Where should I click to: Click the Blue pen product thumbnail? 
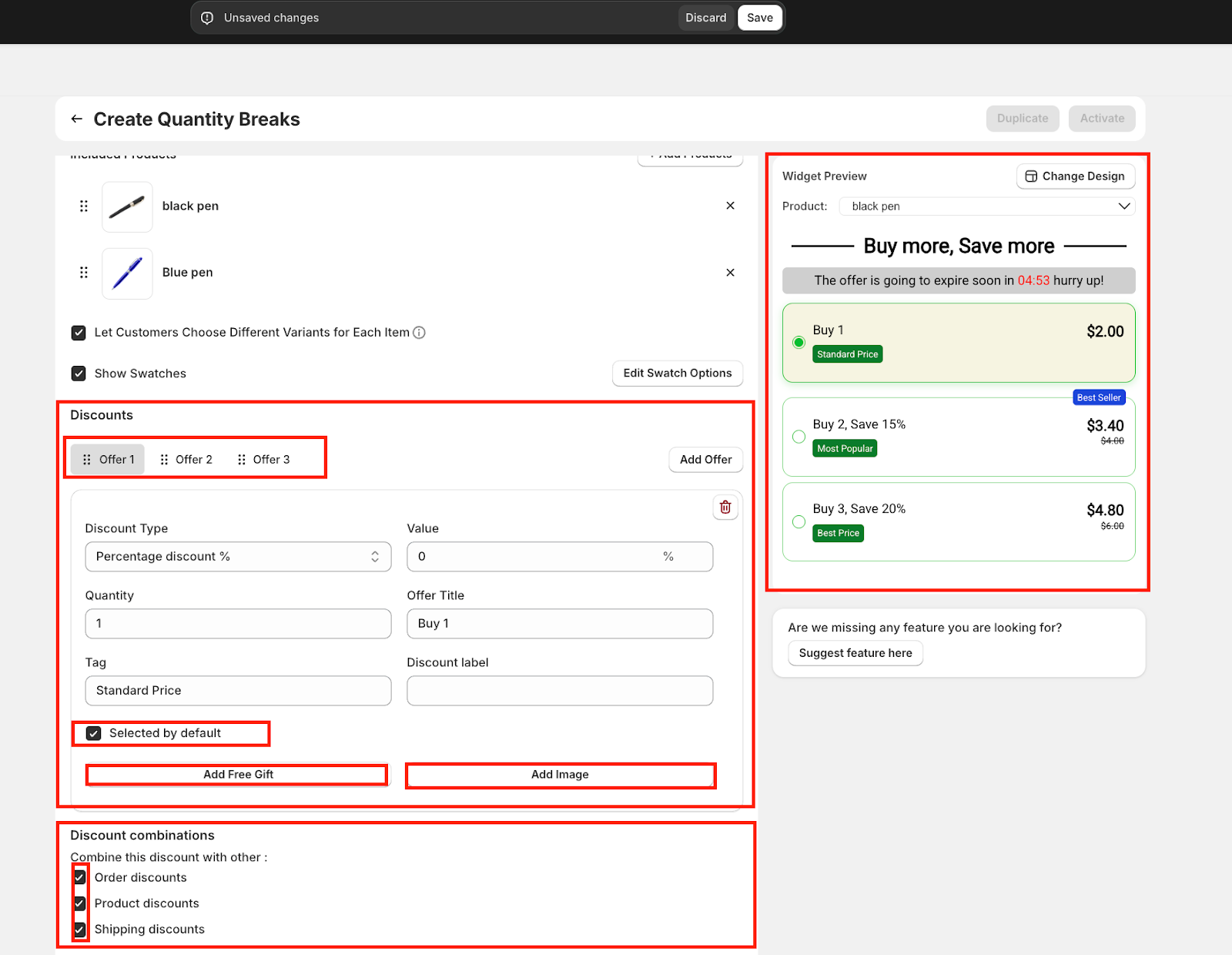coord(127,273)
